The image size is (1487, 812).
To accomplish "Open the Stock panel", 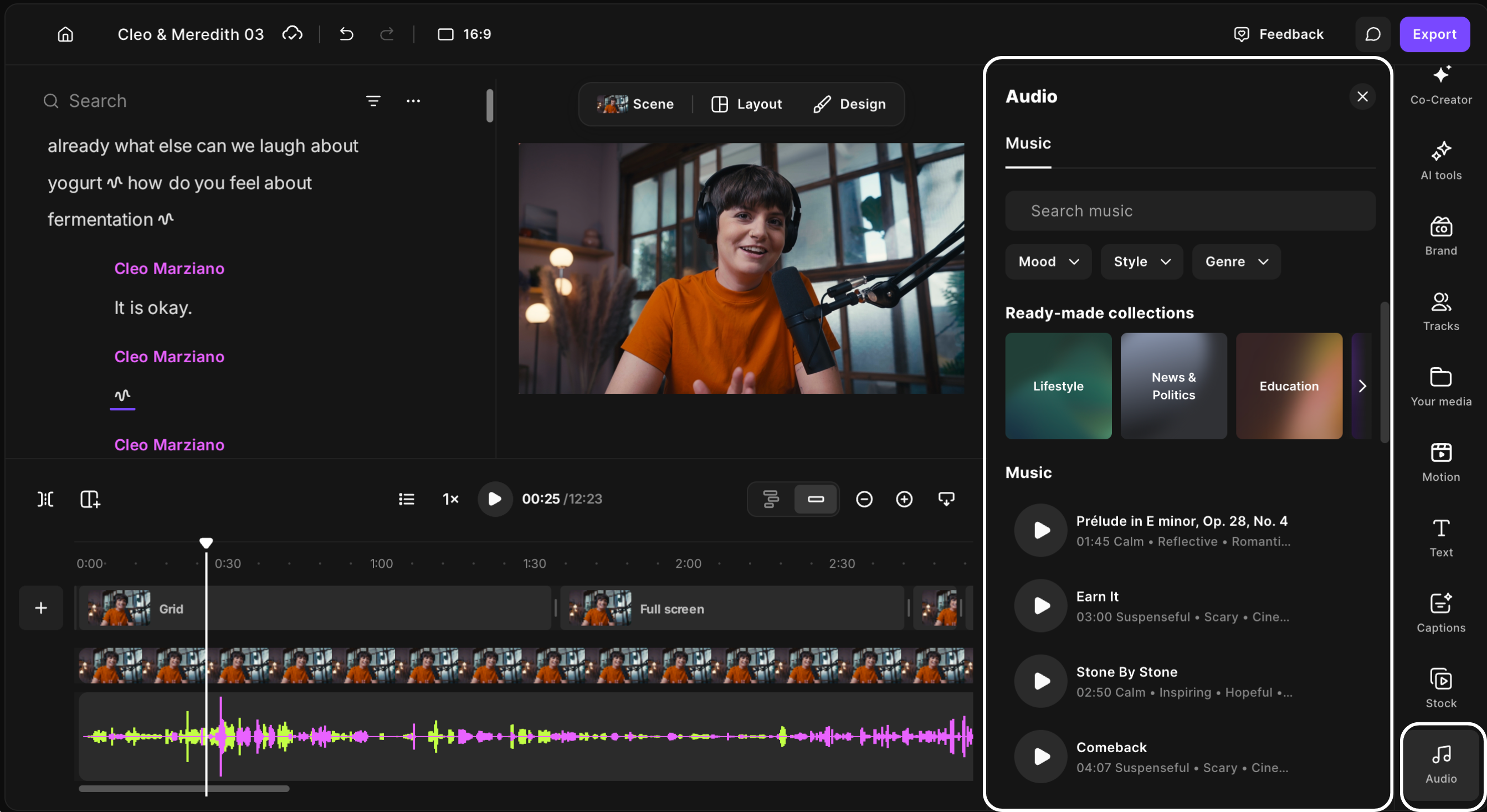I will click(1441, 688).
